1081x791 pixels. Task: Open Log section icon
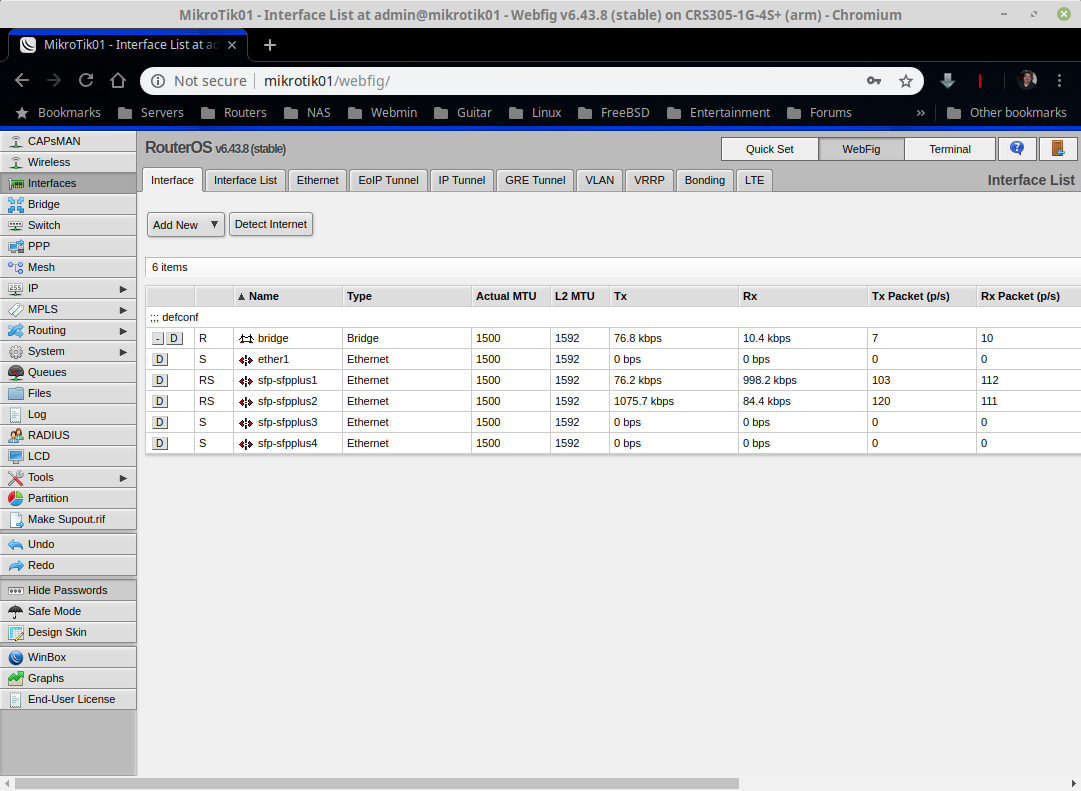pyautogui.click(x=15, y=414)
